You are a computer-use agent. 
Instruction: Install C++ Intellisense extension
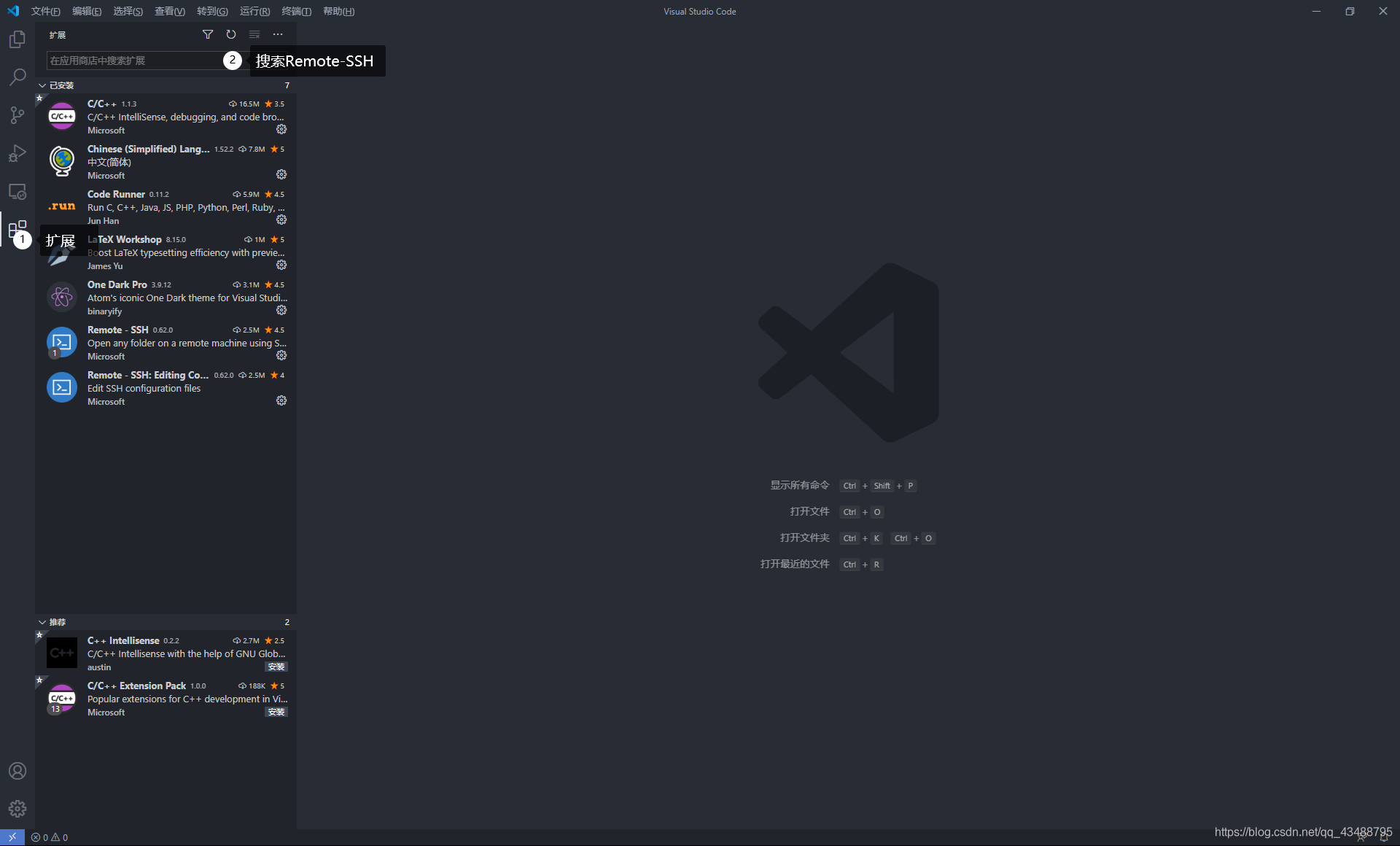click(276, 667)
